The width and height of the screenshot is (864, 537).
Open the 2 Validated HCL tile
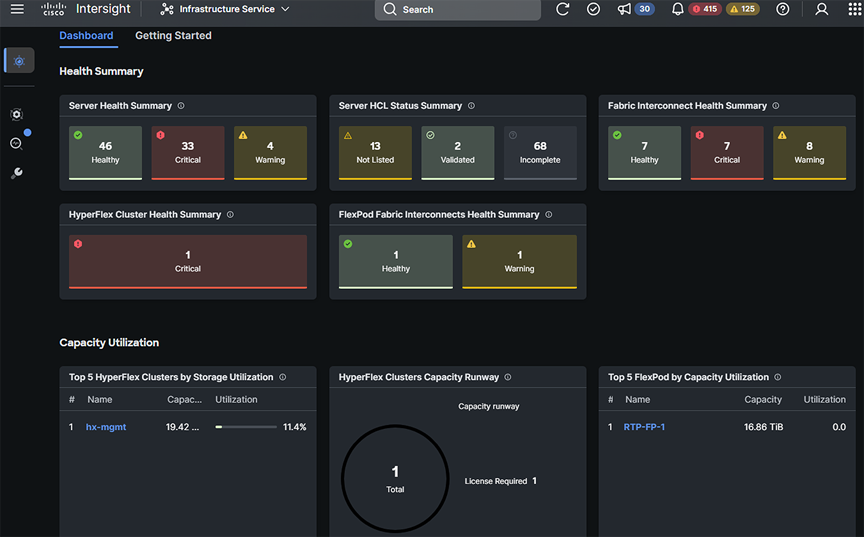coord(457,153)
